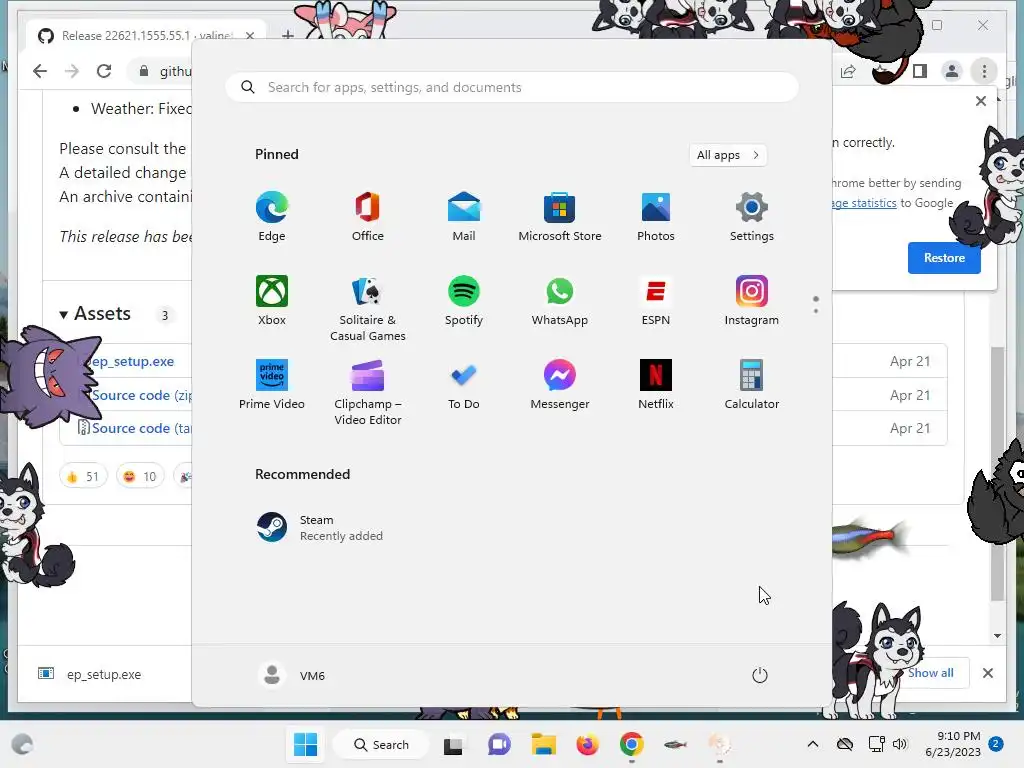Open the Mail app
This screenshot has height=768, width=1024.
464,217
